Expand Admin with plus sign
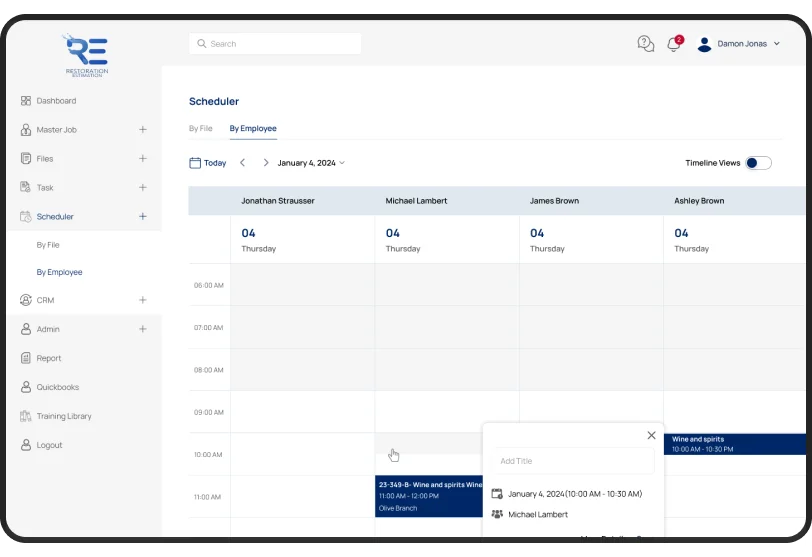 [x=143, y=329]
